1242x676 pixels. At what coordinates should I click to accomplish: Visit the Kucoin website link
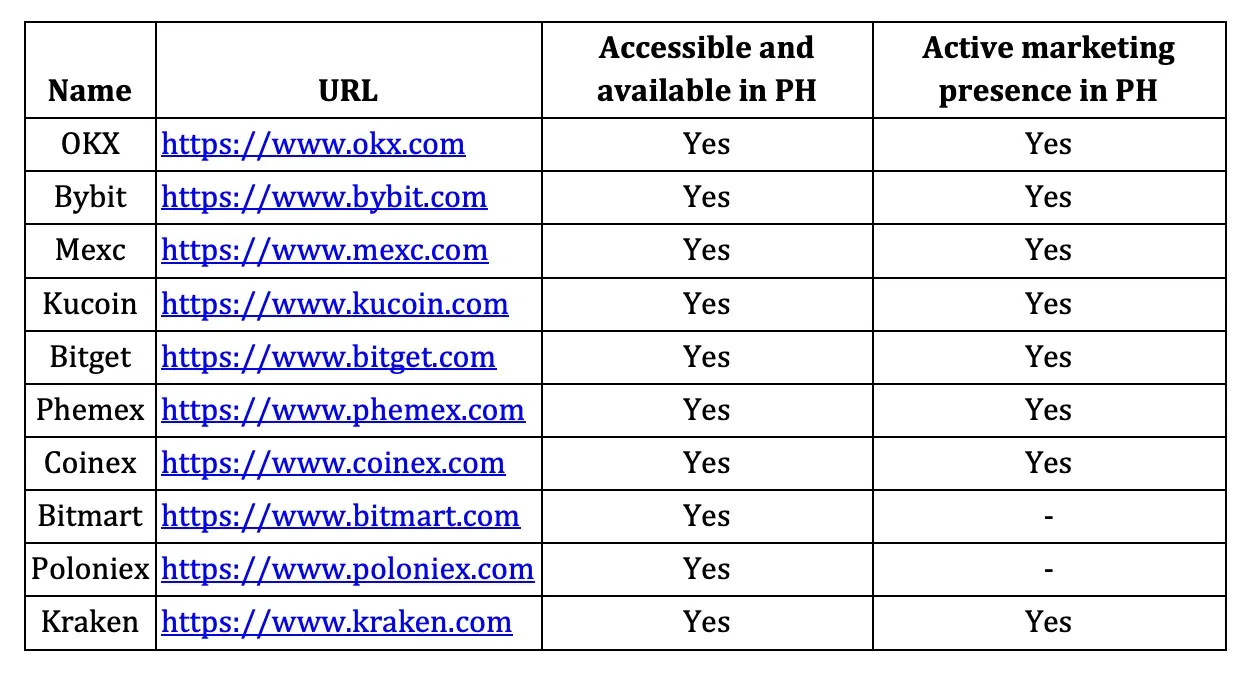[x=334, y=303]
